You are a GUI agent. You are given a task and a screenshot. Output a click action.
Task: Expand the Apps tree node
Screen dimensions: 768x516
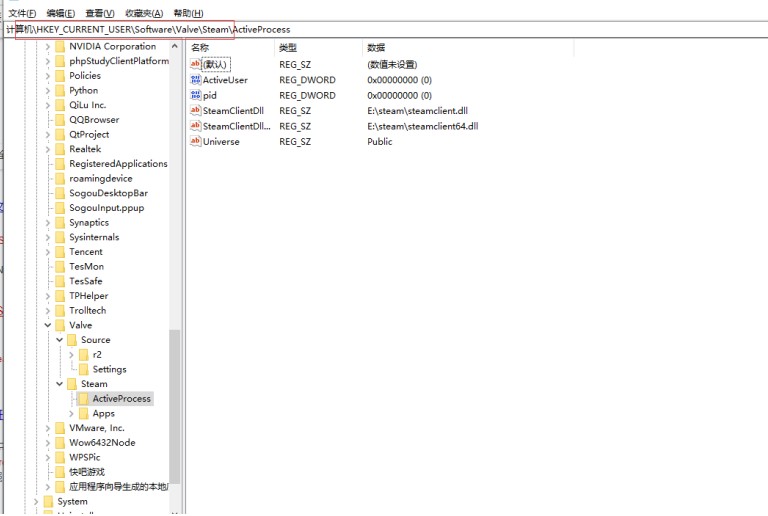[72, 414]
